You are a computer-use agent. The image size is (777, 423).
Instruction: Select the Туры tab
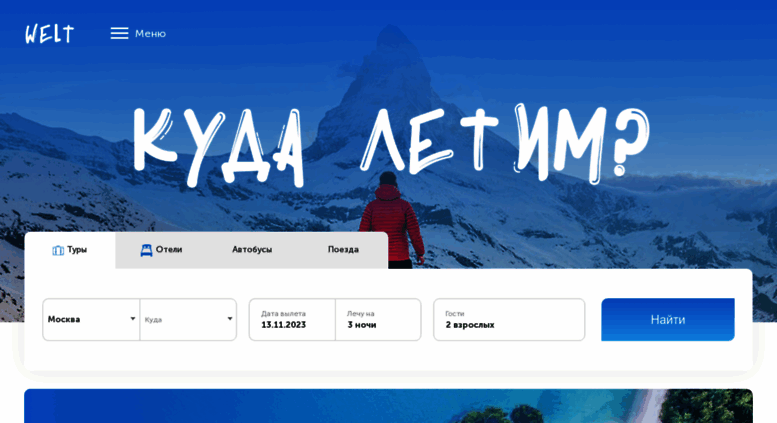coord(70,250)
